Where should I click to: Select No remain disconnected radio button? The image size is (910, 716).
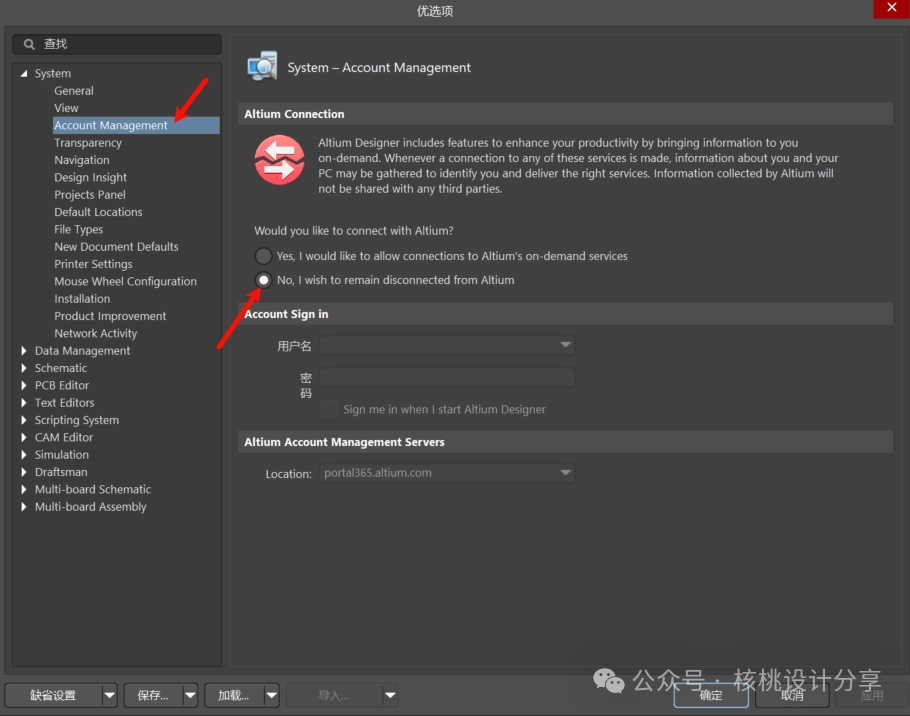point(263,280)
